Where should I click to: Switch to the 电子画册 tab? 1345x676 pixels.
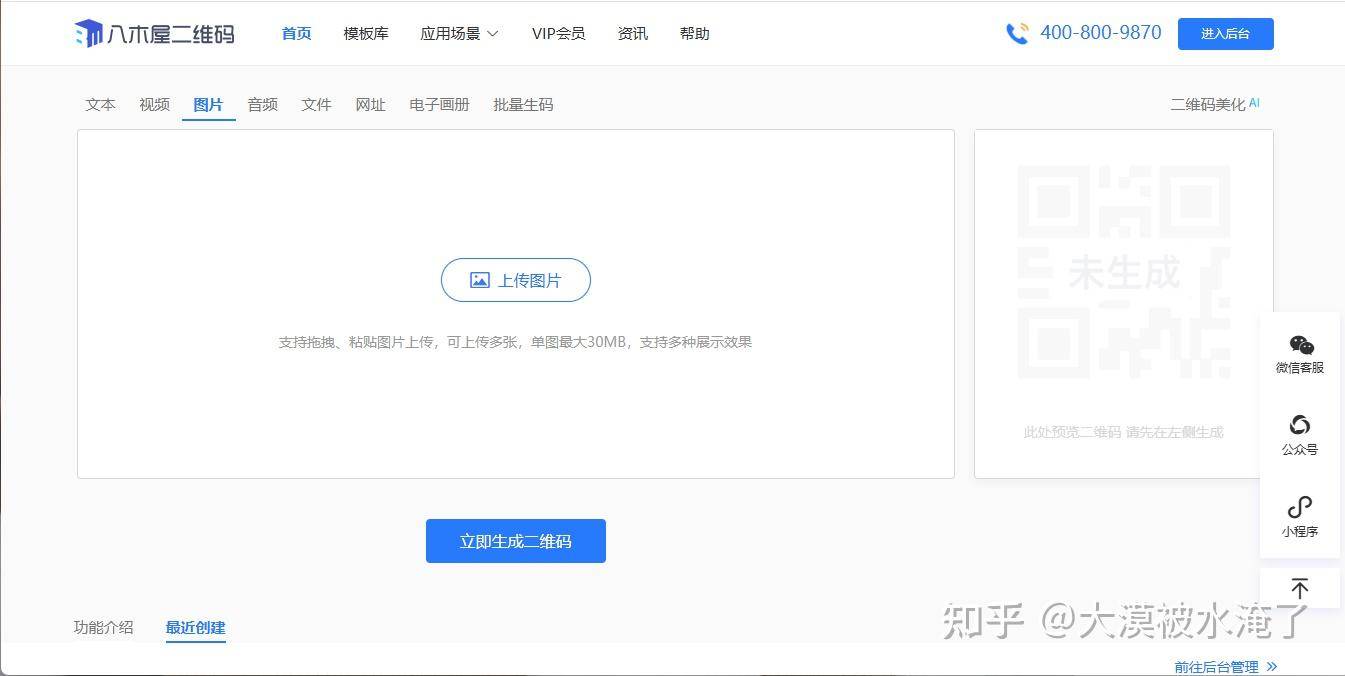[440, 104]
